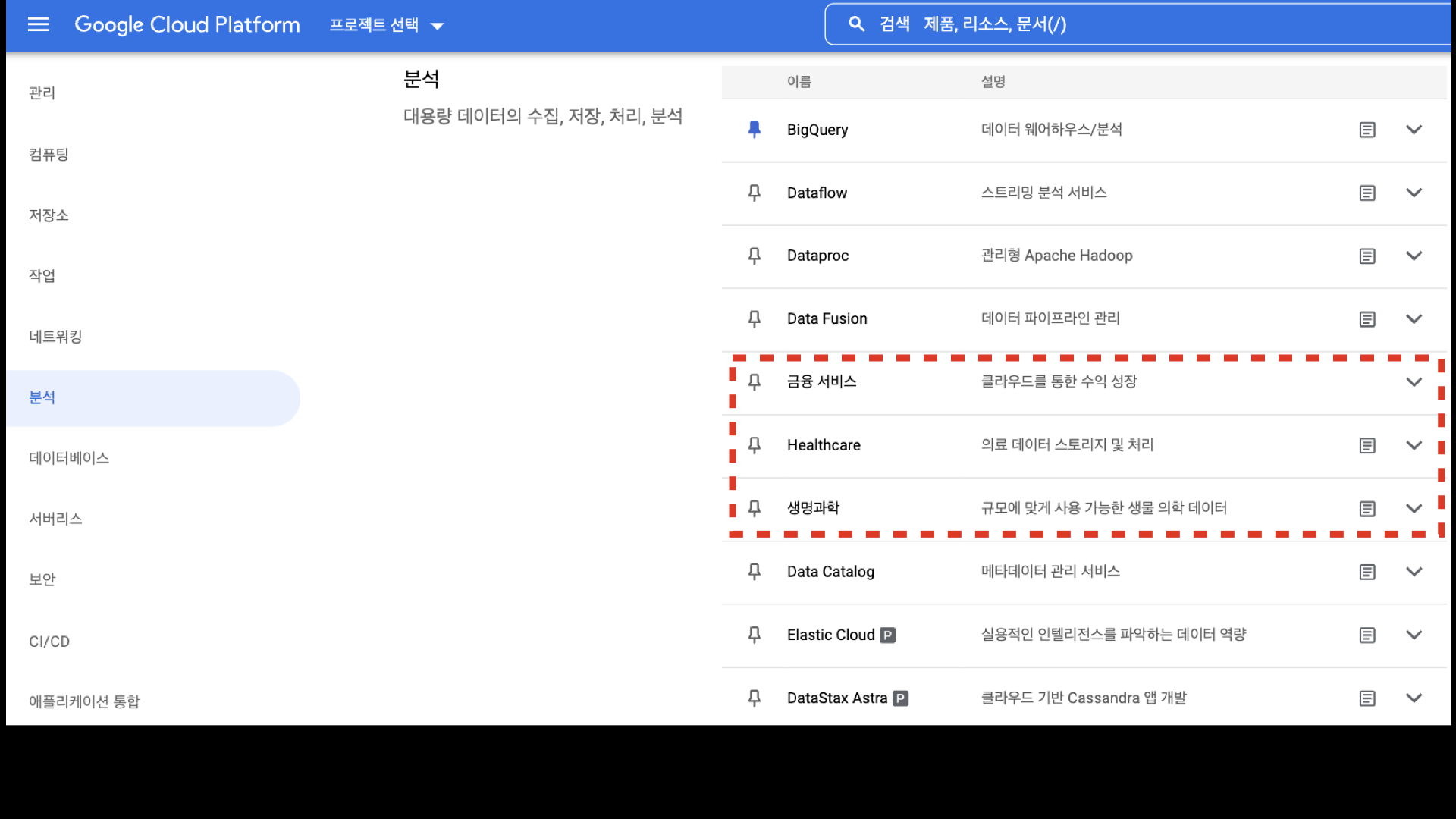Pin Dataflow with the pin icon
This screenshot has width=1456, height=819.
[x=754, y=193]
